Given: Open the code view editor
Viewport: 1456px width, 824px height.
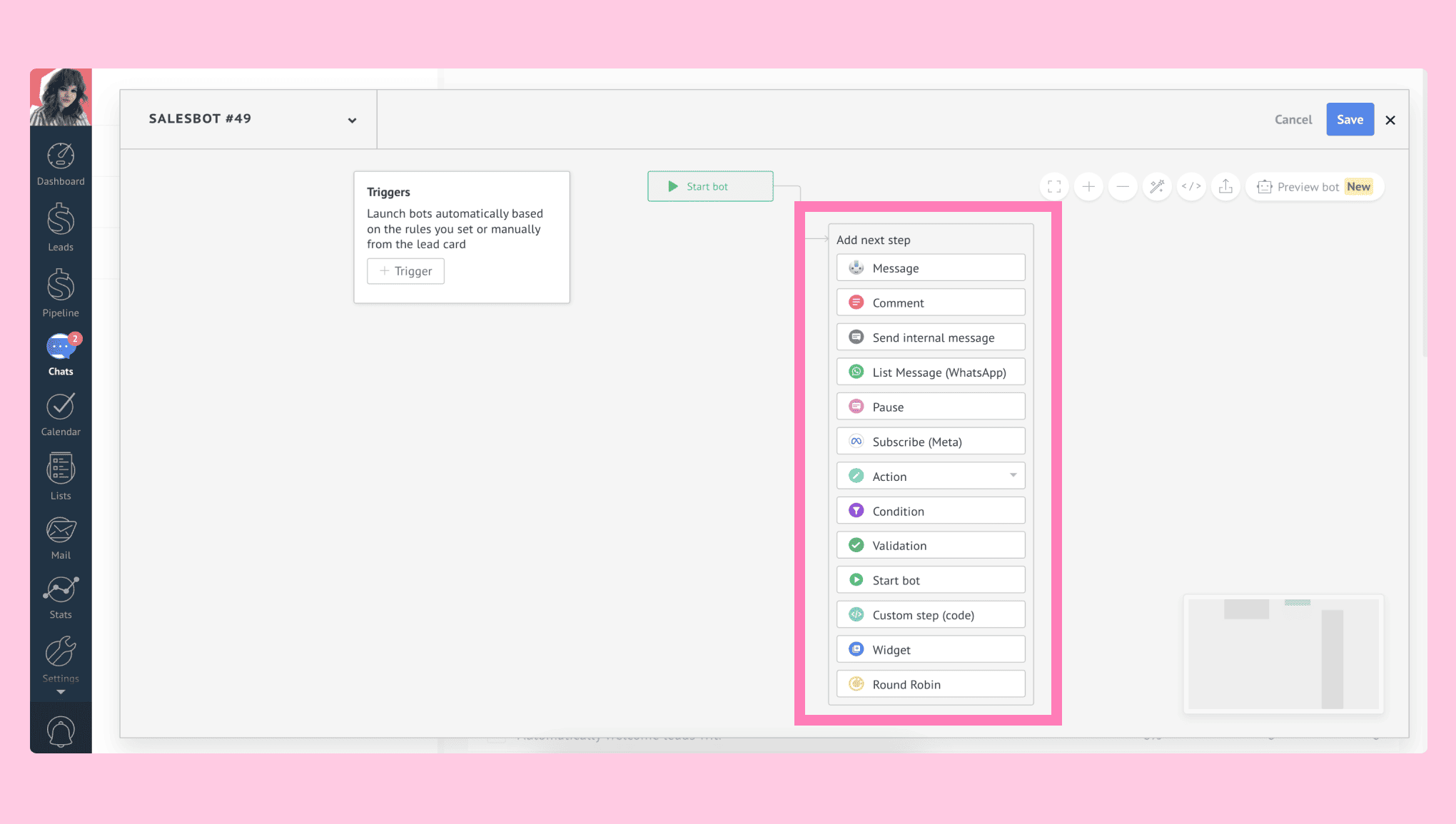Looking at the screenshot, I should [1191, 187].
